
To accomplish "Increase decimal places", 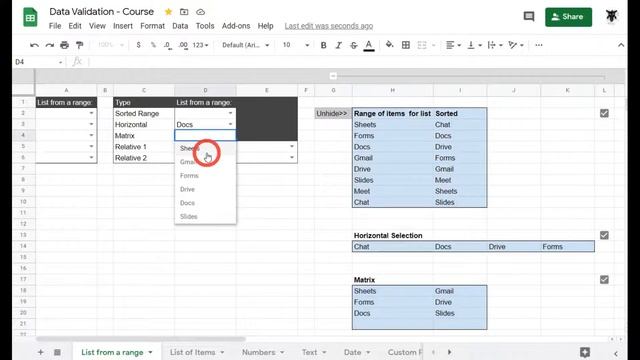I will point(183,45).
